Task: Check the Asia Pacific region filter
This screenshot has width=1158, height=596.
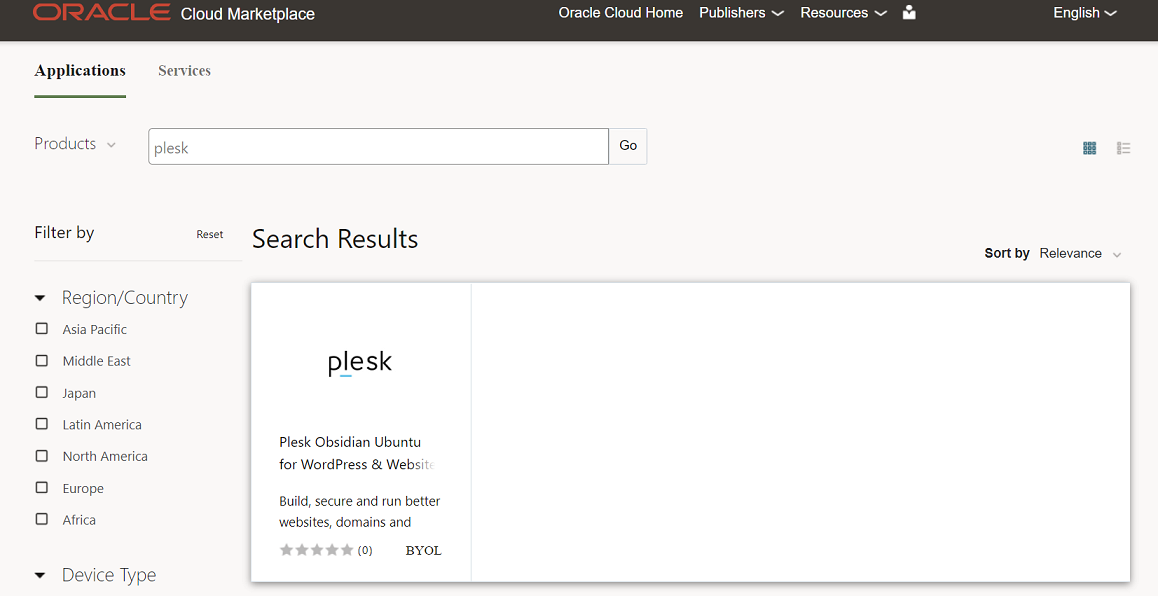Action: (41, 328)
